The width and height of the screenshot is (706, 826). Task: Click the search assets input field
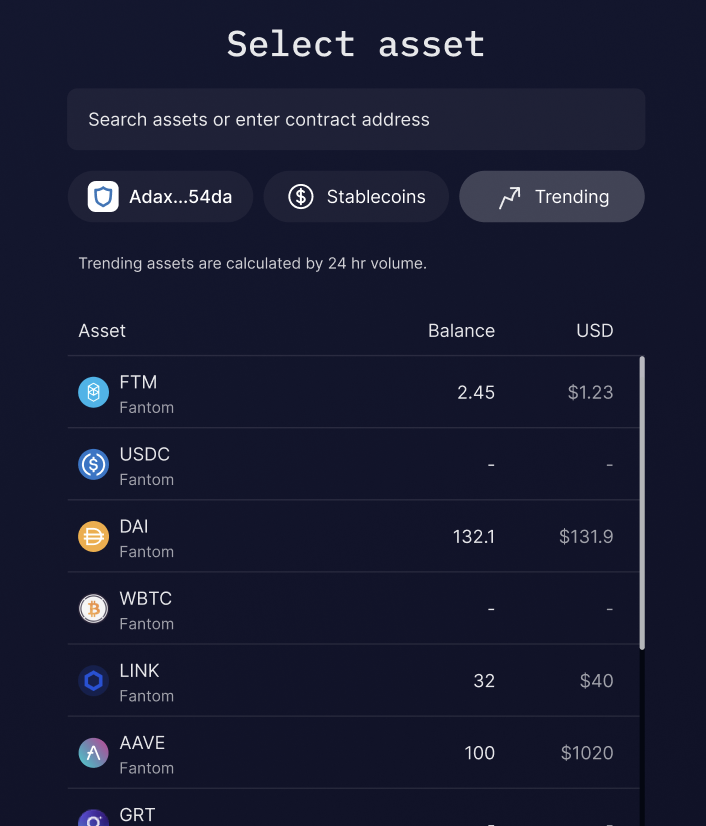point(356,119)
